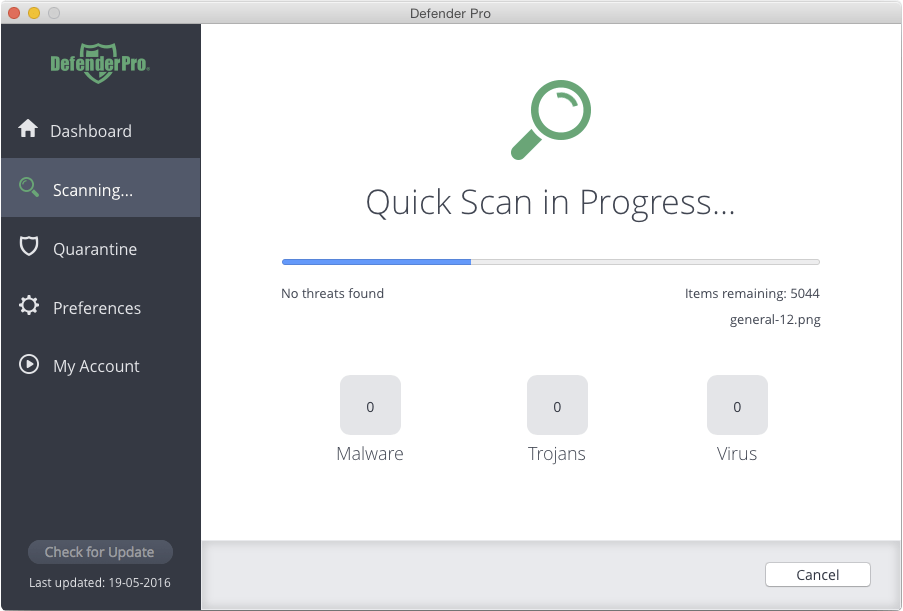
Task: Minimize the Defender Pro window
Action: pos(34,13)
